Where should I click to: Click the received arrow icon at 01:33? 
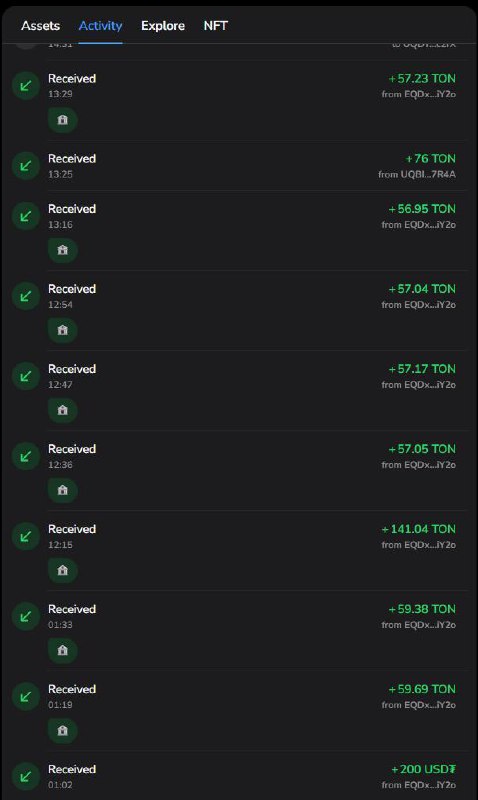coord(26,616)
